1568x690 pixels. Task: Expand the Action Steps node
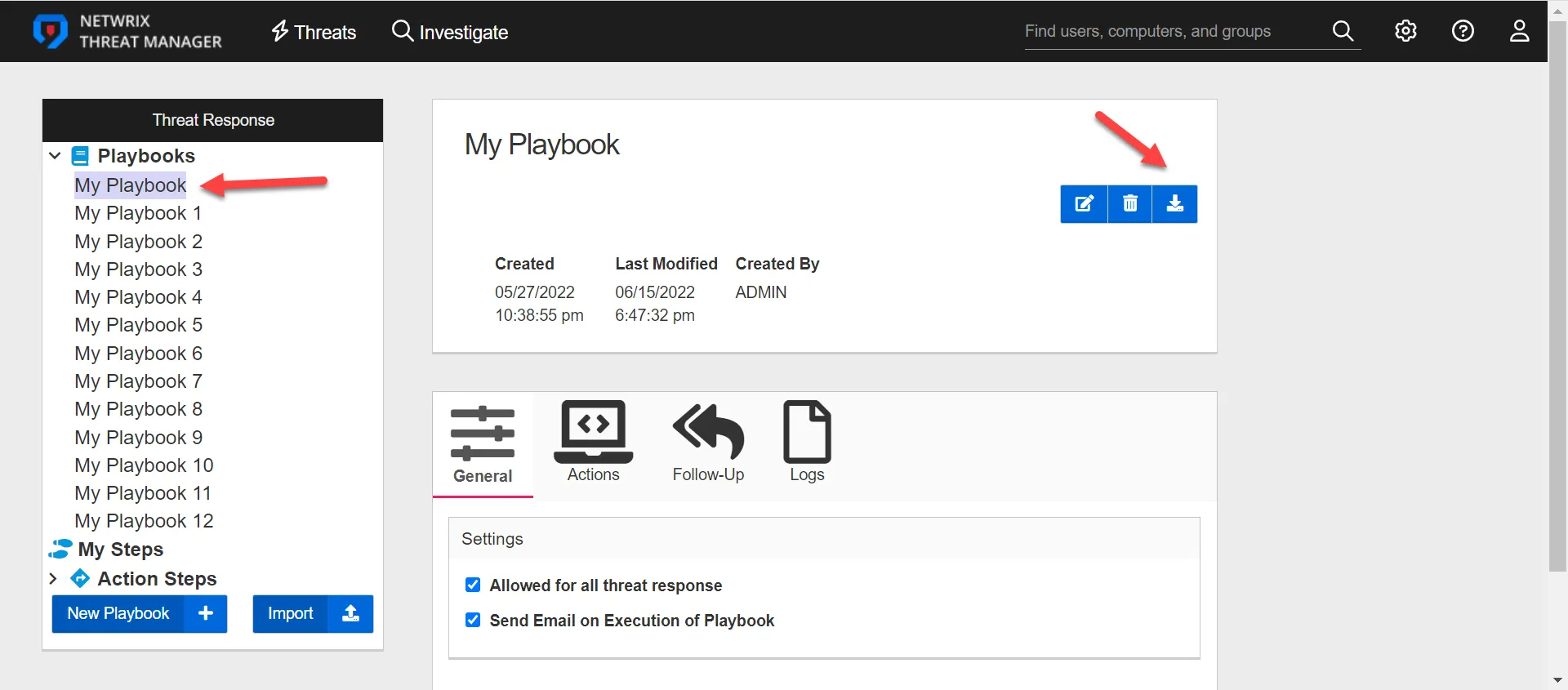point(53,579)
